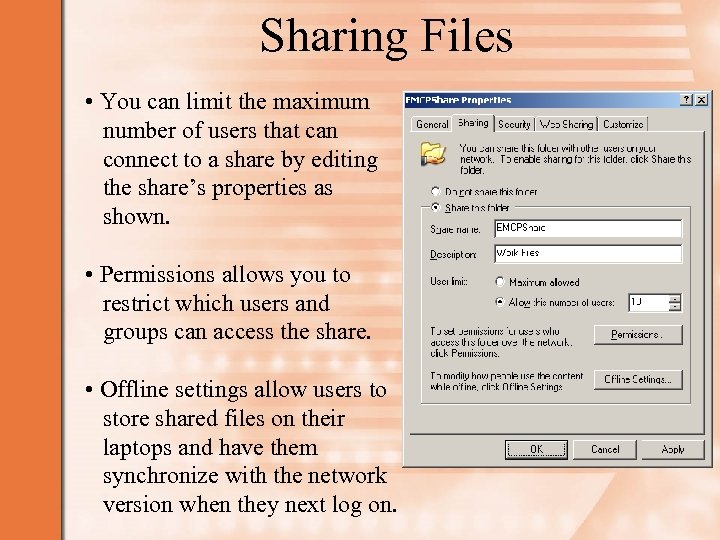
Task: Click the shared folder icon
Action: pyautogui.click(x=433, y=153)
